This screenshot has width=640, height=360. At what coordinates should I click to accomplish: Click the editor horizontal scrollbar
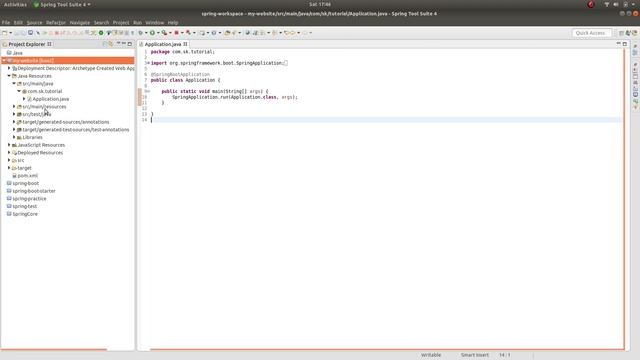click(387, 349)
